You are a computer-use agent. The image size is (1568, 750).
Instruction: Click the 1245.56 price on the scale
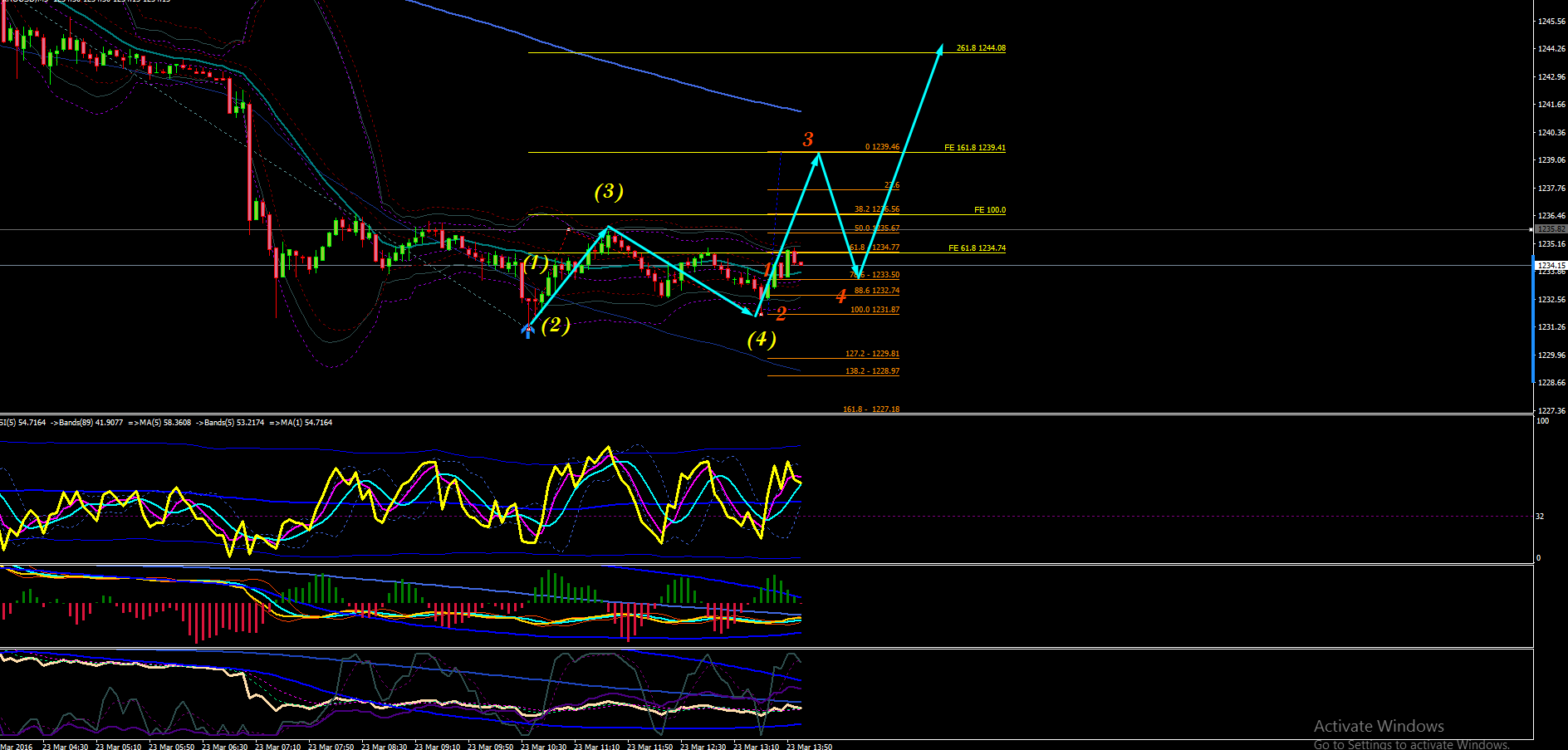[x=1551, y=22]
